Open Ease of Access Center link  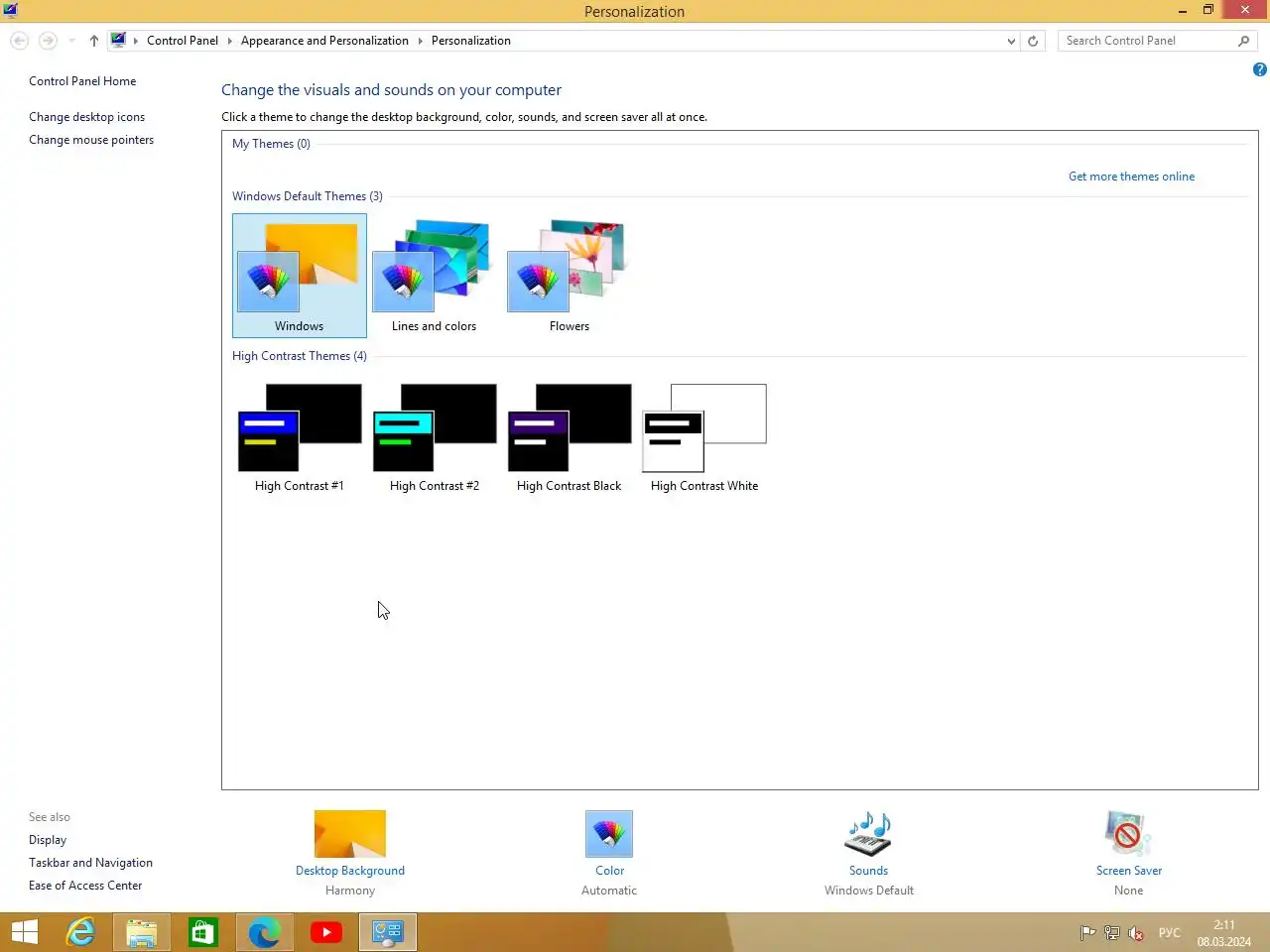pyautogui.click(x=85, y=886)
